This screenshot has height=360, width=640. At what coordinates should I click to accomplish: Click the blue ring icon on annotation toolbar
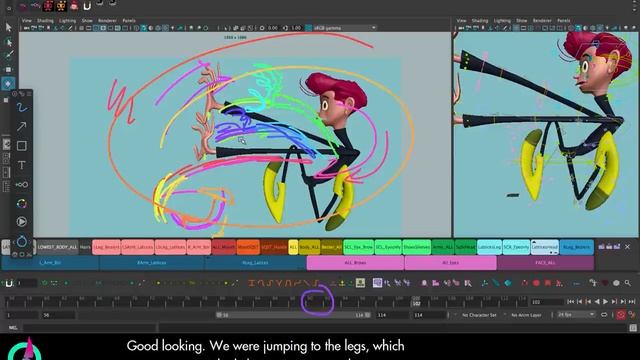[22, 241]
